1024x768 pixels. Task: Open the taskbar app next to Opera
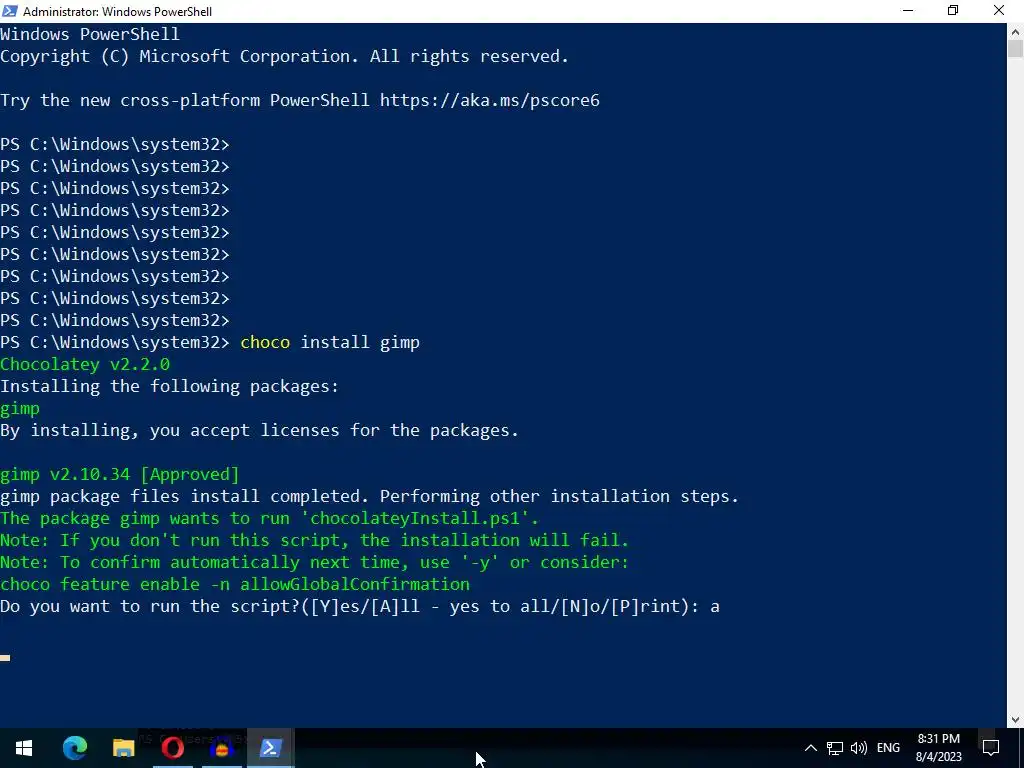tap(221, 748)
